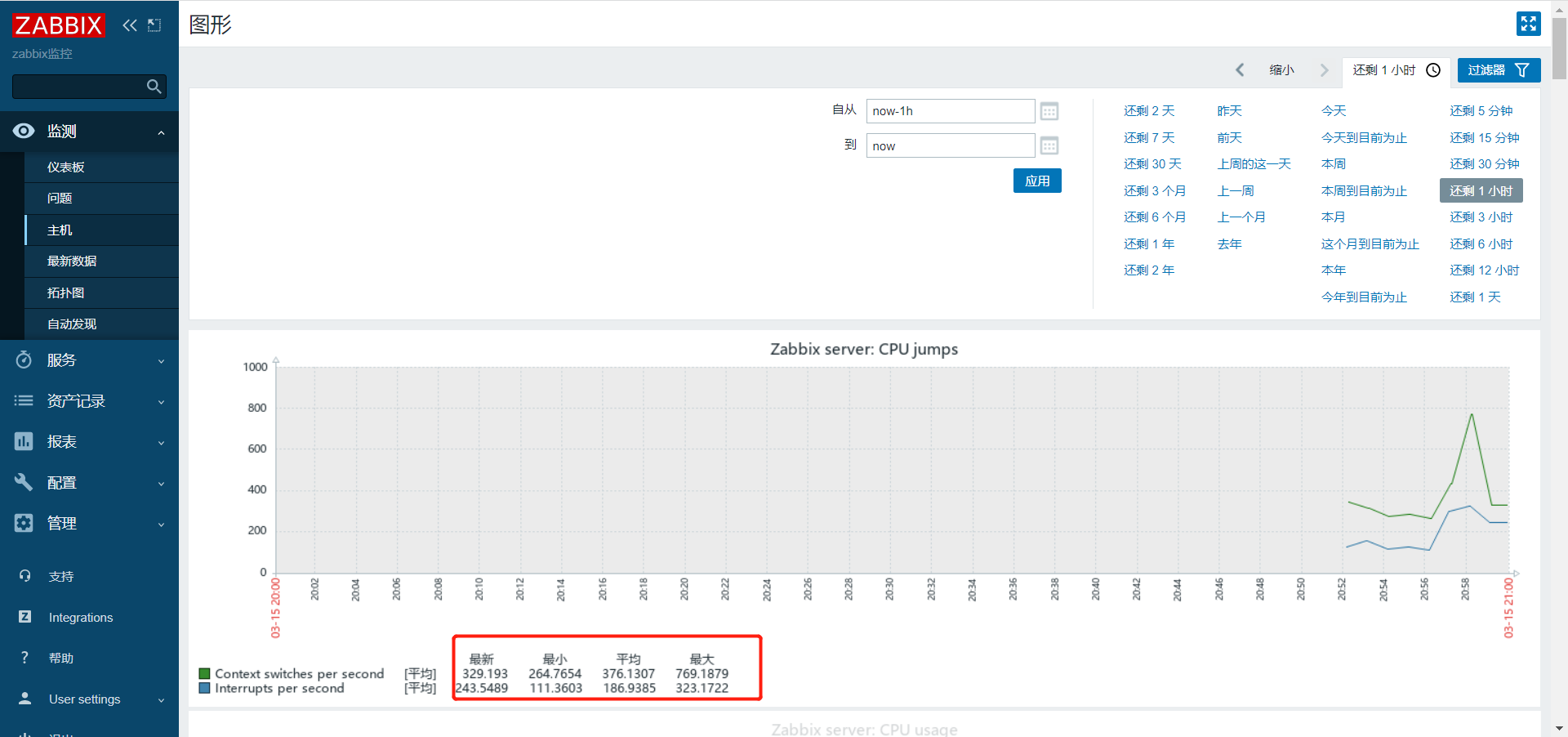Select the 上一周 time range
1568x737 pixels.
pos(1236,191)
